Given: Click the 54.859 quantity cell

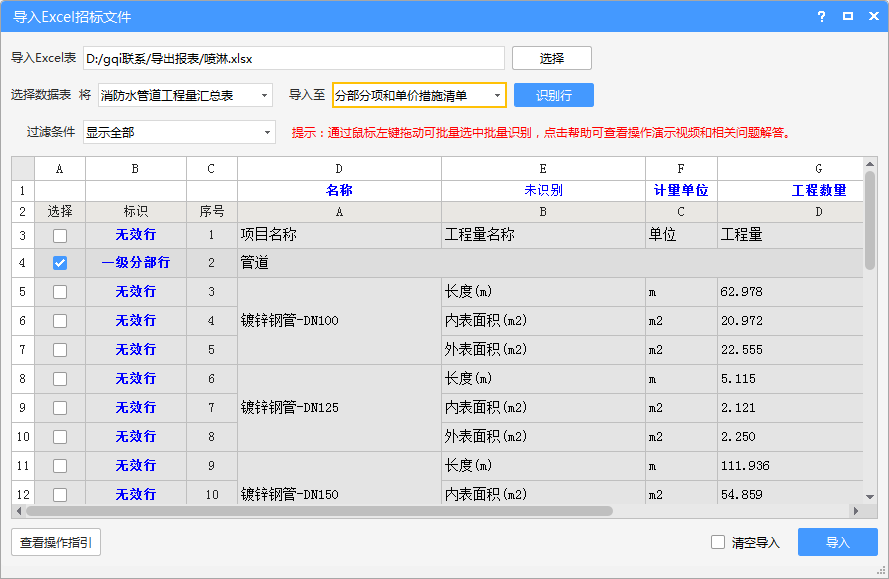Looking at the screenshot, I should click(x=790, y=492).
